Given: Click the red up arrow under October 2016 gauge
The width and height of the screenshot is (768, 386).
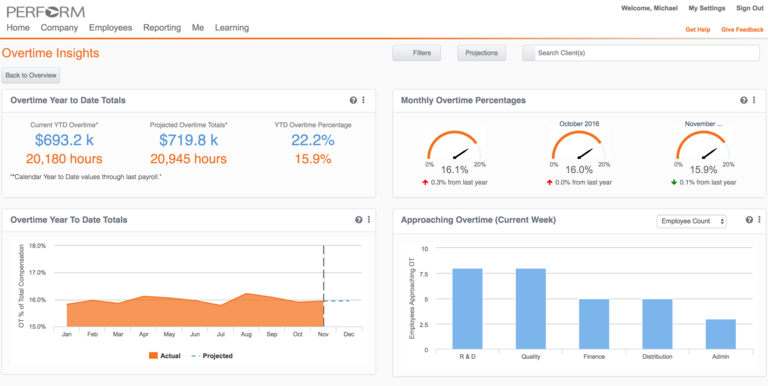Looking at the screenshot, I should click(x=550, y=183).
